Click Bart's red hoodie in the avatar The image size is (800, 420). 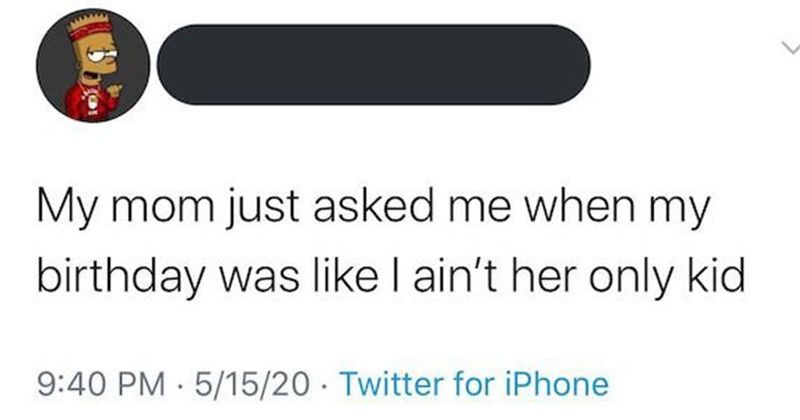tap(89, 103)
